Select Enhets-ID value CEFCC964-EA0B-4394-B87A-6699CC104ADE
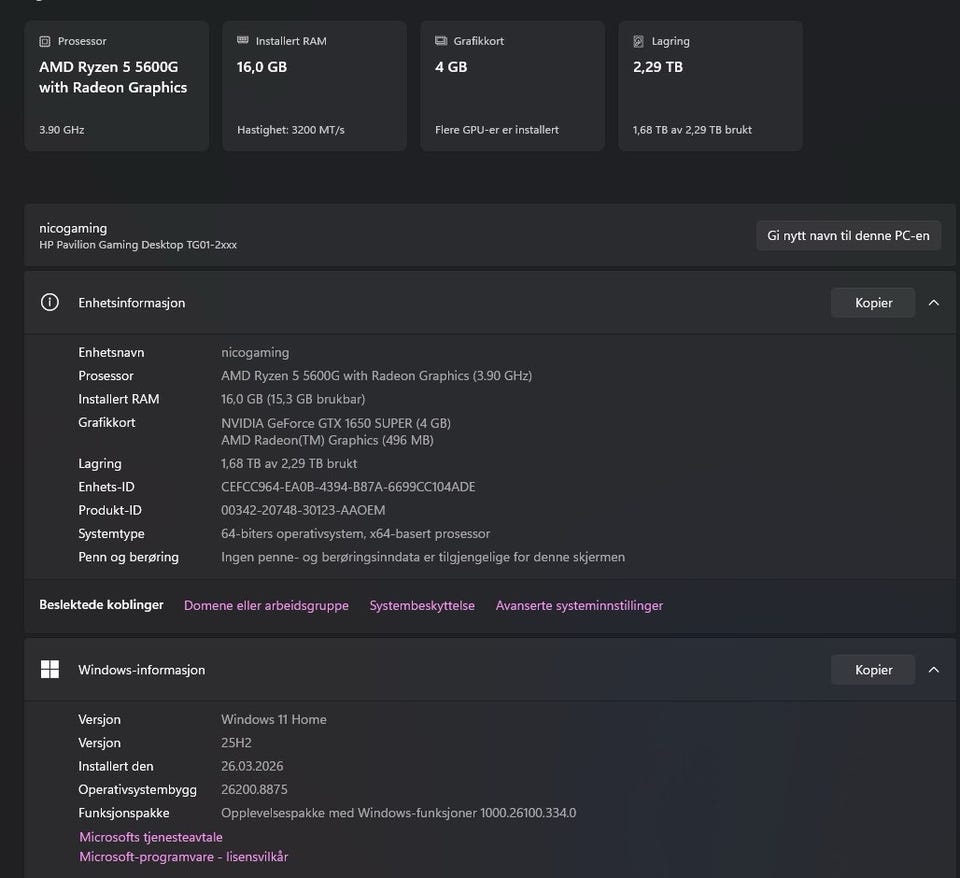The height and width of the screenshot is (878, 960). pos(348,487)
